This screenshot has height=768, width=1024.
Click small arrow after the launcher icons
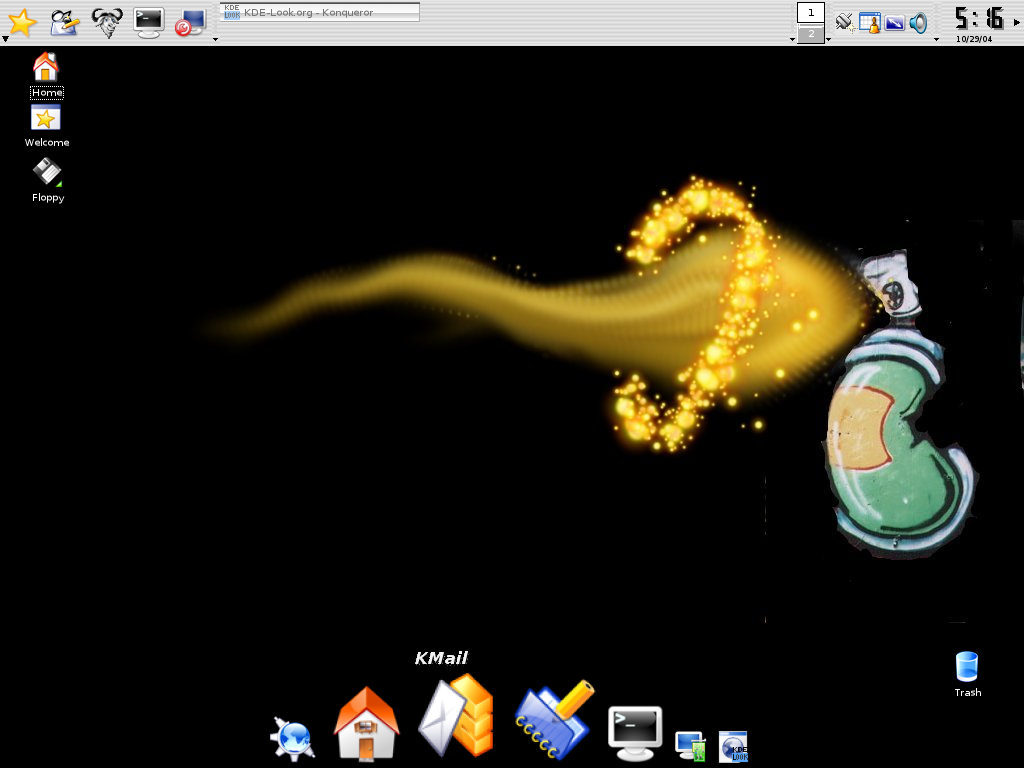216,39
